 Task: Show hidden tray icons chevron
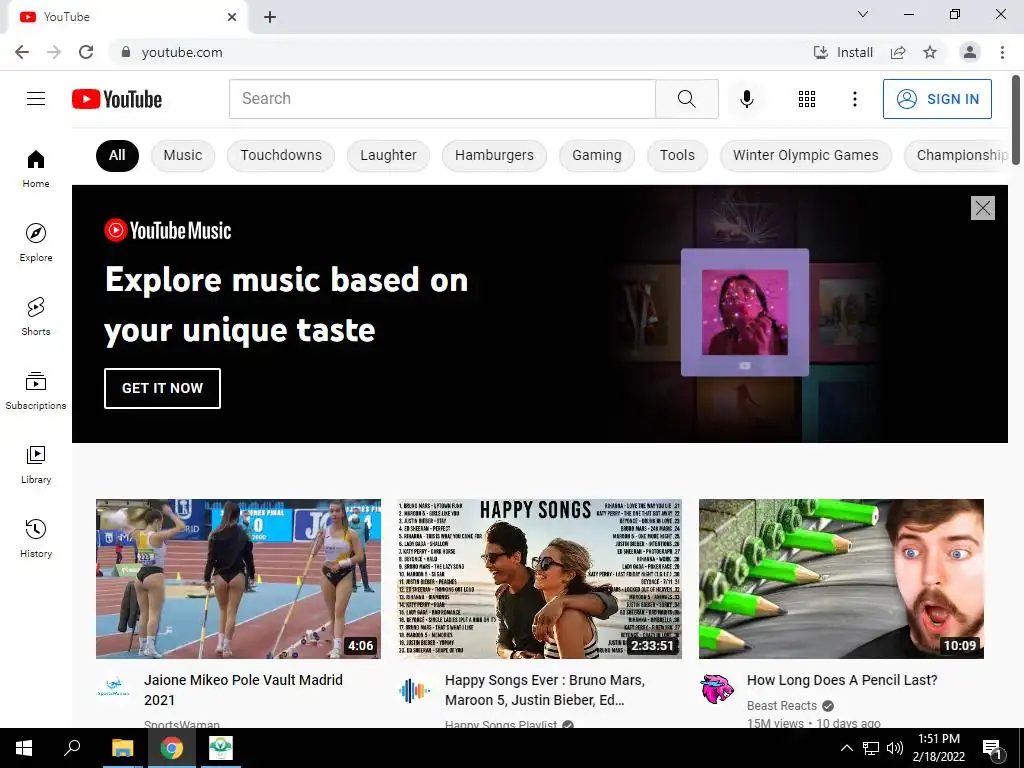(846, 748)
